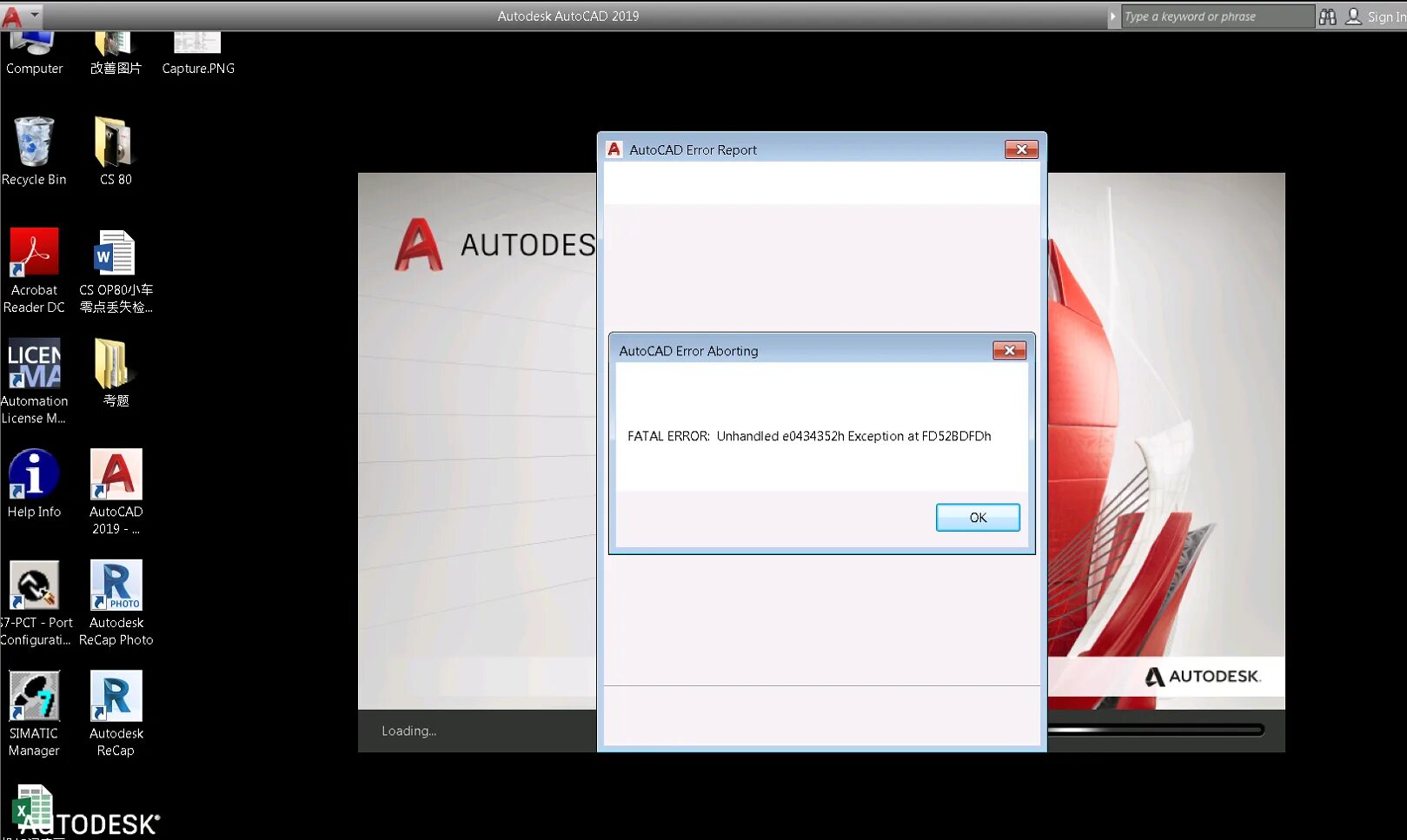
Task: Select the Autodesk ReCap shortcut
Action: (x=116, y=714)
